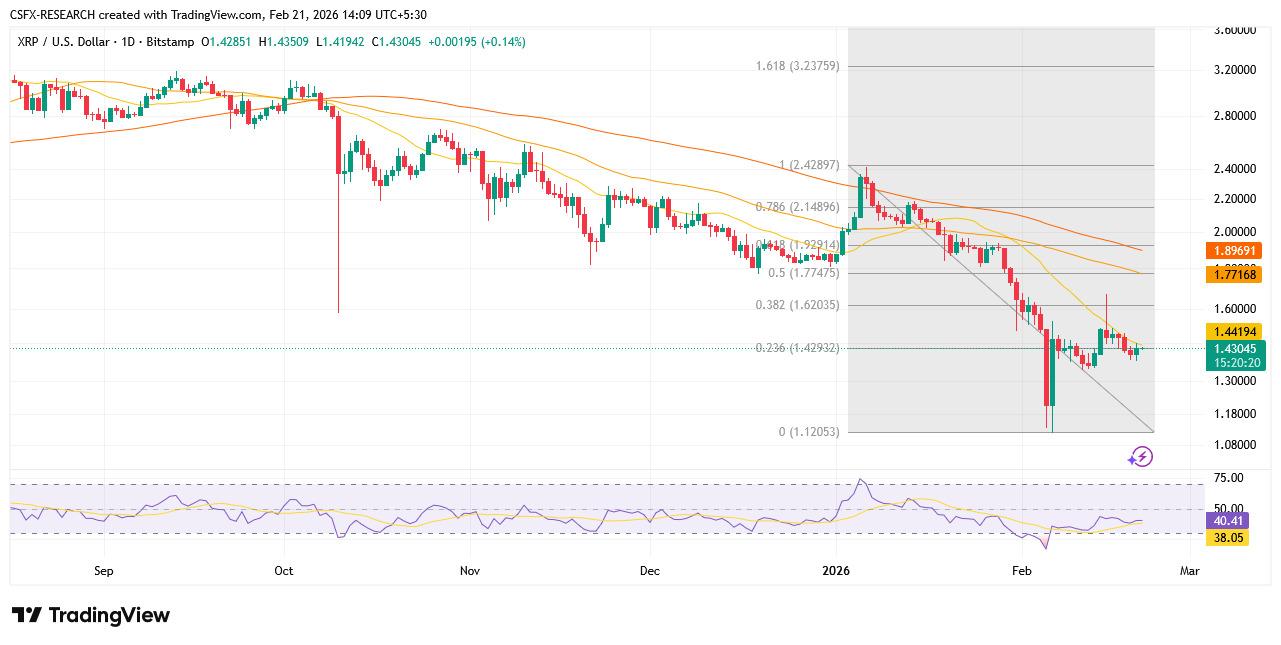Select 2026 on the time axis
The height and width of the screenshot is (645, 1281).
(x=836, y=570)
